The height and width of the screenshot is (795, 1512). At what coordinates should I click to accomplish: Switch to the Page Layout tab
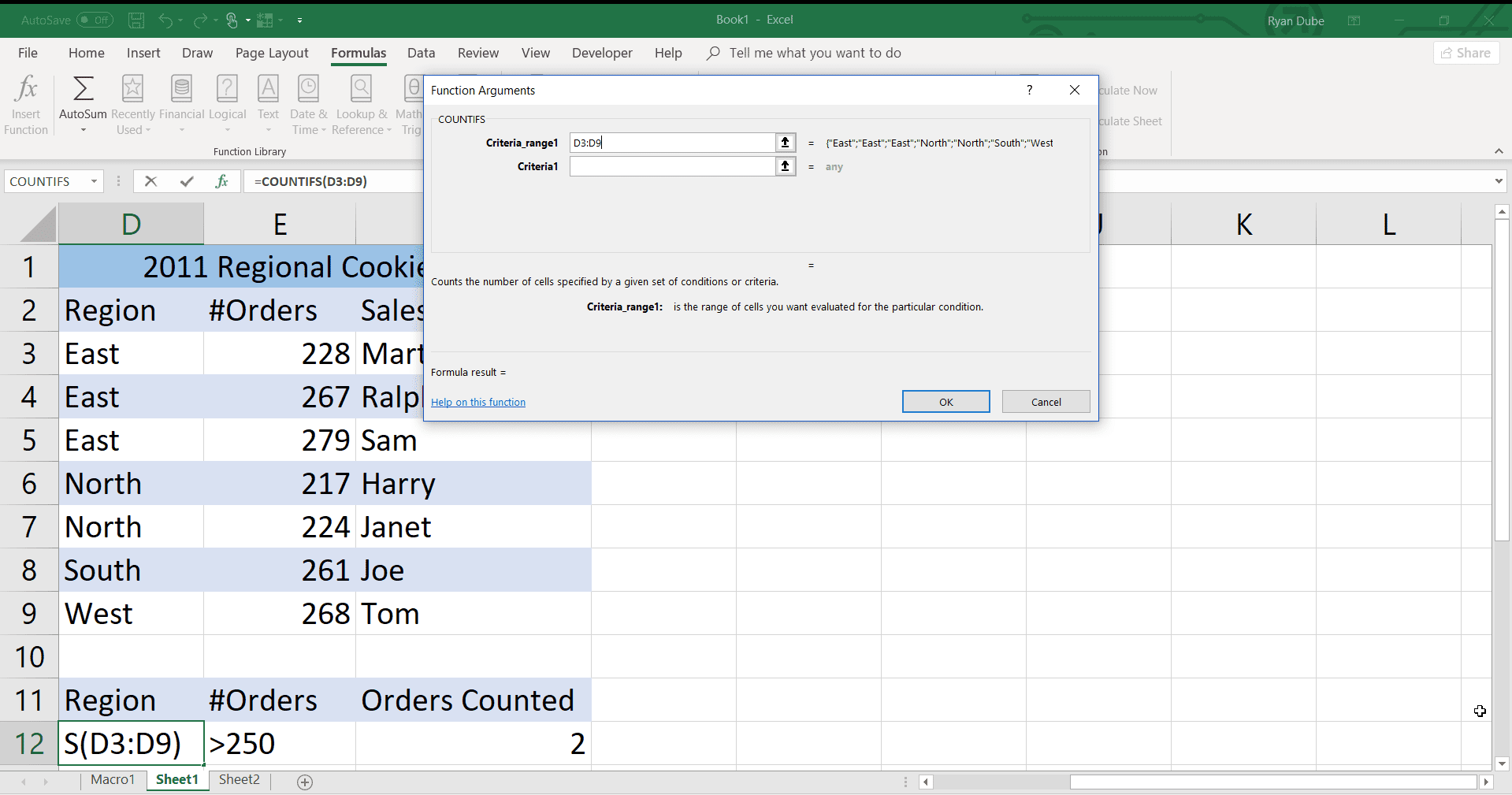coord(272,53)
